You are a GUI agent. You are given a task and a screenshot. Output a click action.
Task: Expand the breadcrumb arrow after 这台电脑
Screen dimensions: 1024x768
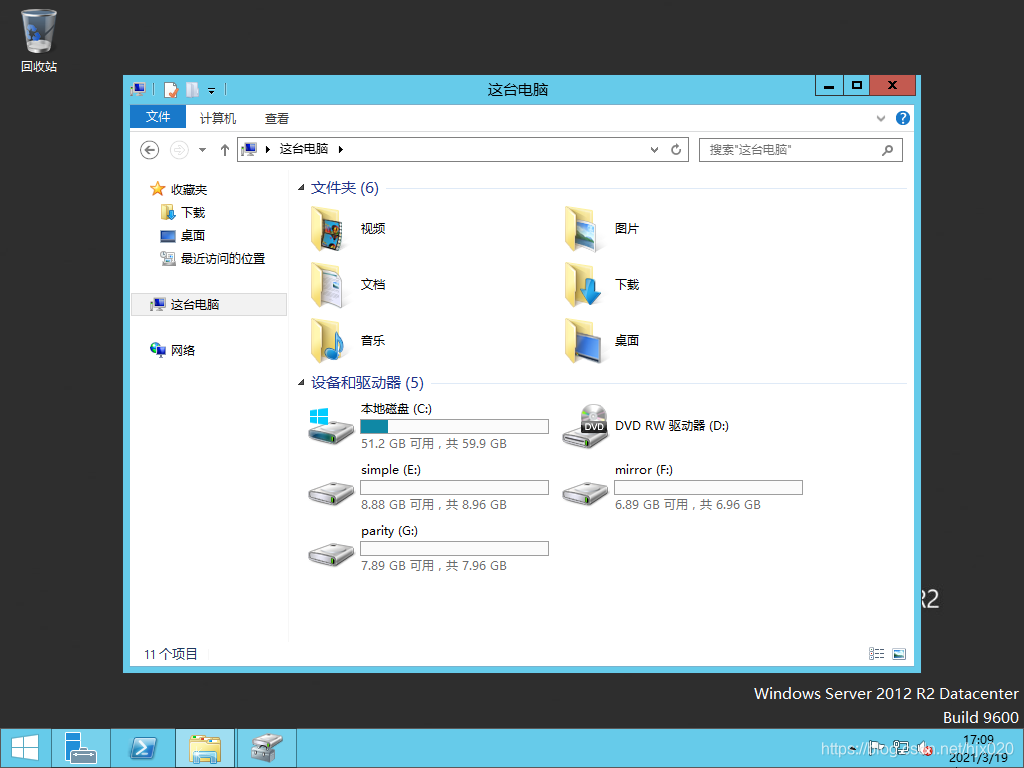[341, 150]
